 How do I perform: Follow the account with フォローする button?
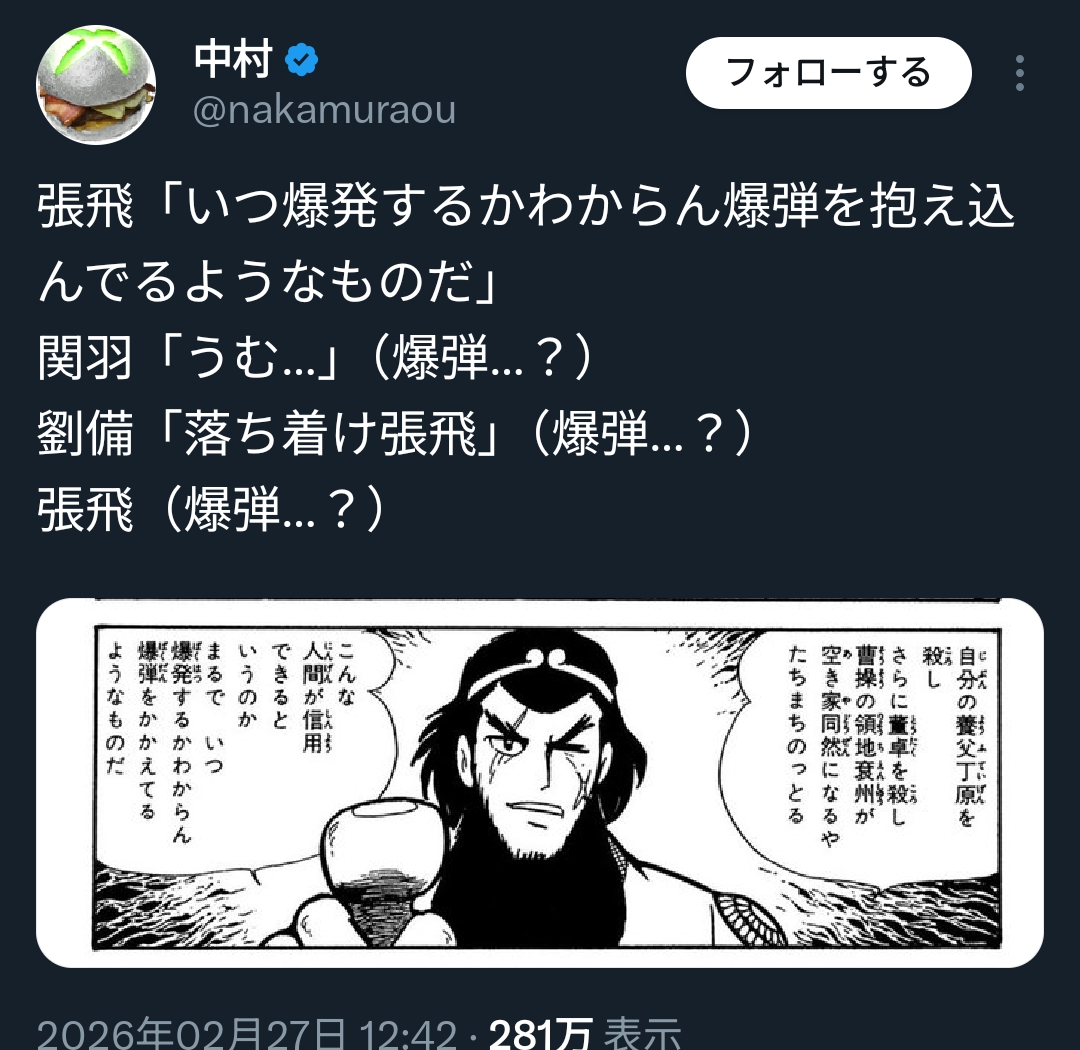[829, 73]
